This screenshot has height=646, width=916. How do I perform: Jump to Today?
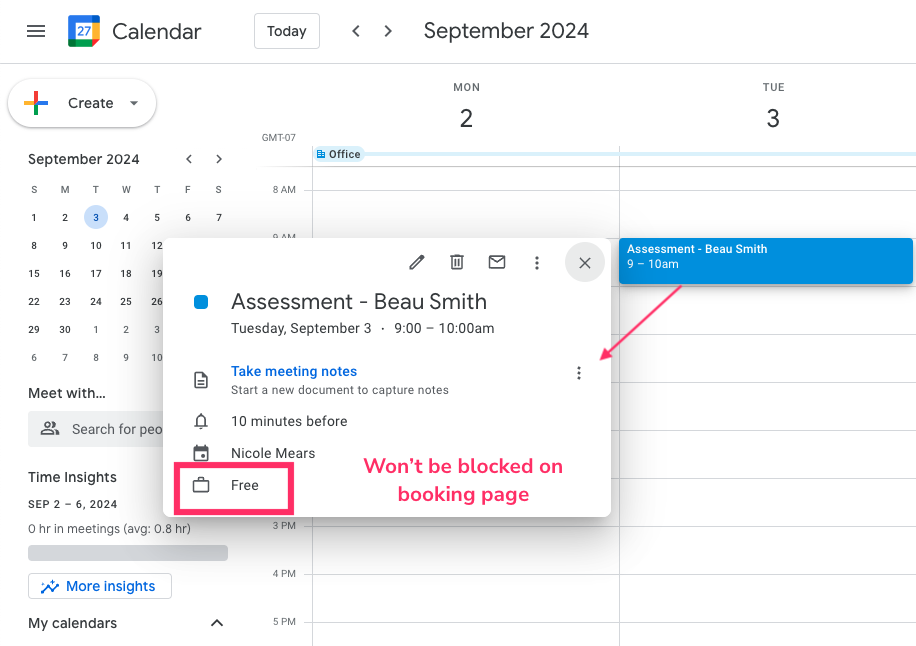(x=286, y=31)
